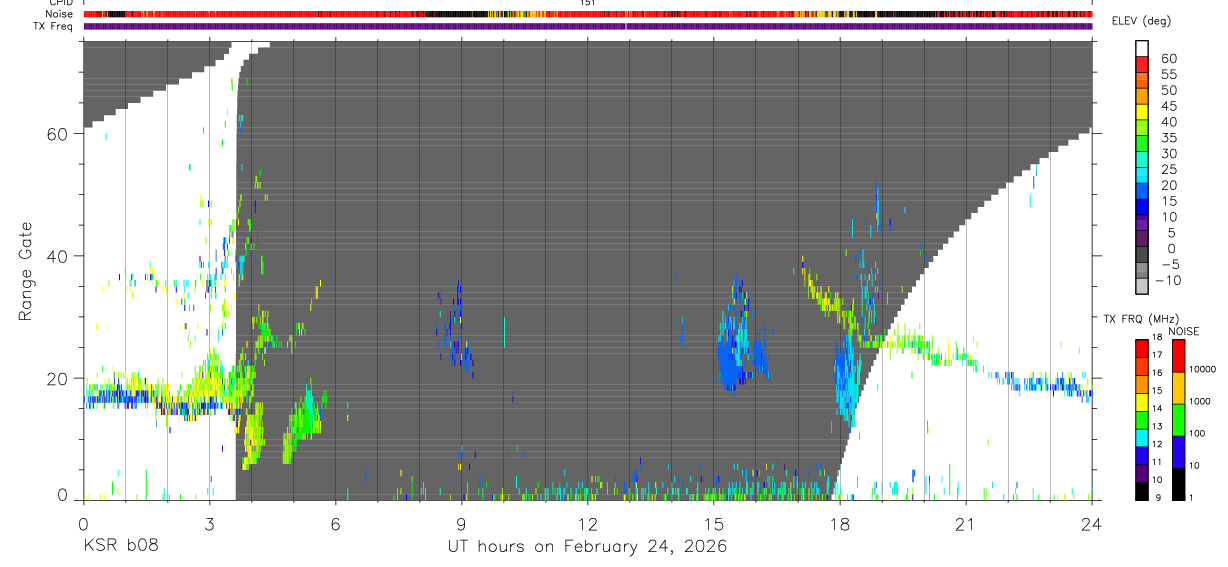Click the "100" value in the NOISE legend

point(1199,433)
